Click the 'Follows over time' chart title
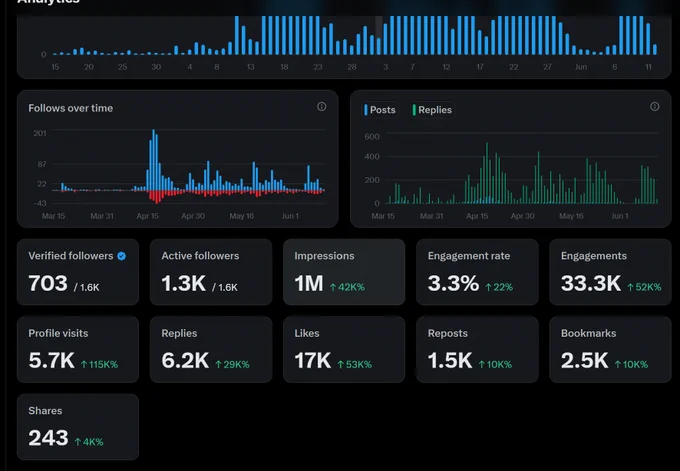This screenshot has width=680, height=471. click(71, 108)
